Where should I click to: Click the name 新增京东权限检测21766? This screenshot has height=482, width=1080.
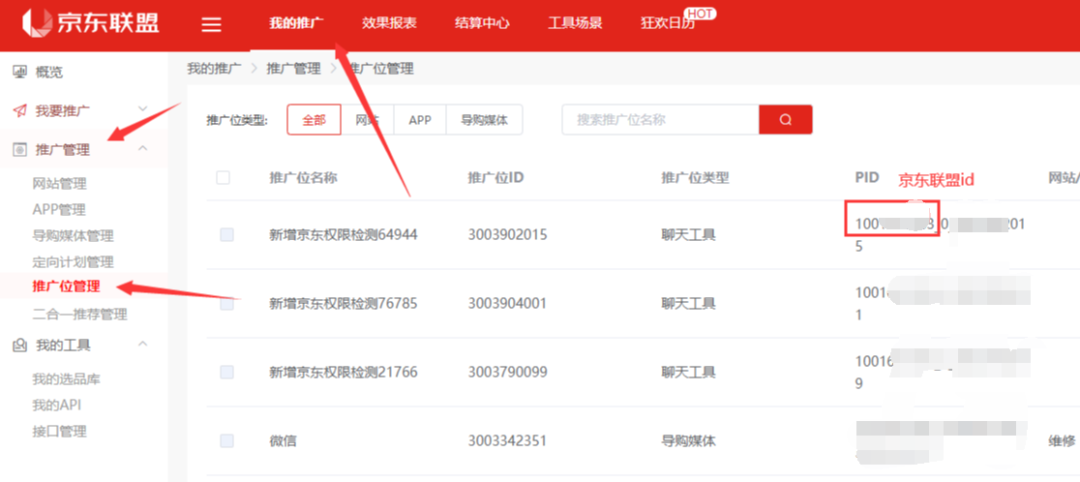pos(343,373)
